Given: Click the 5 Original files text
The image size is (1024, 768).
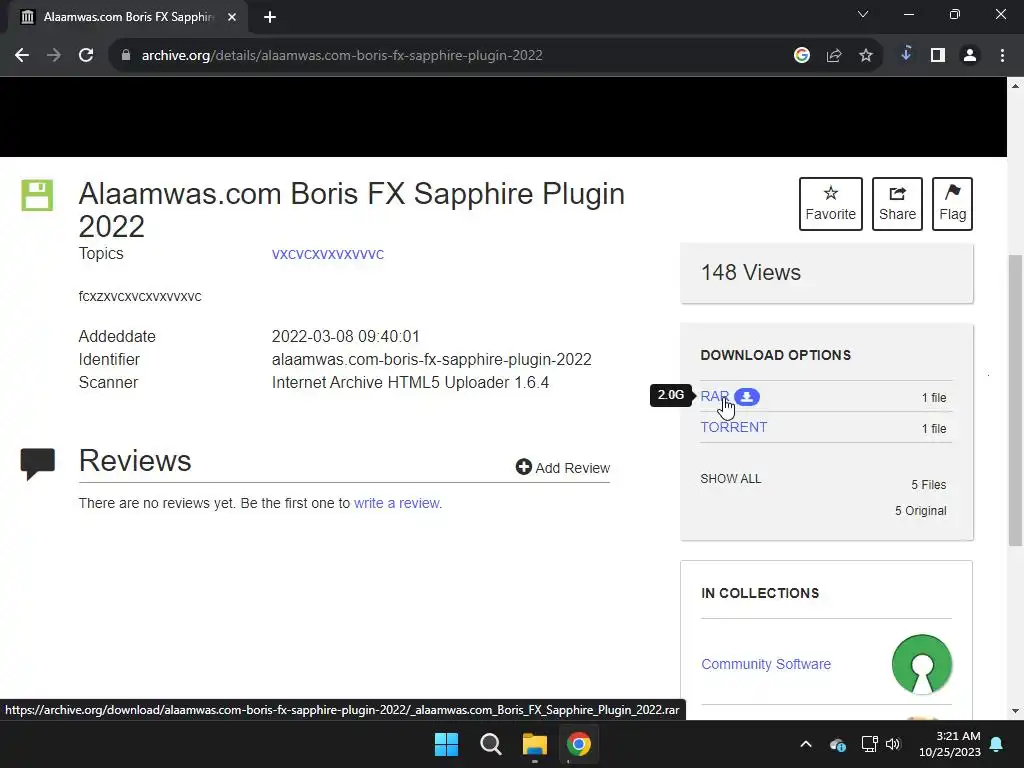Looking at the screenshot, I should click(920, 511).
